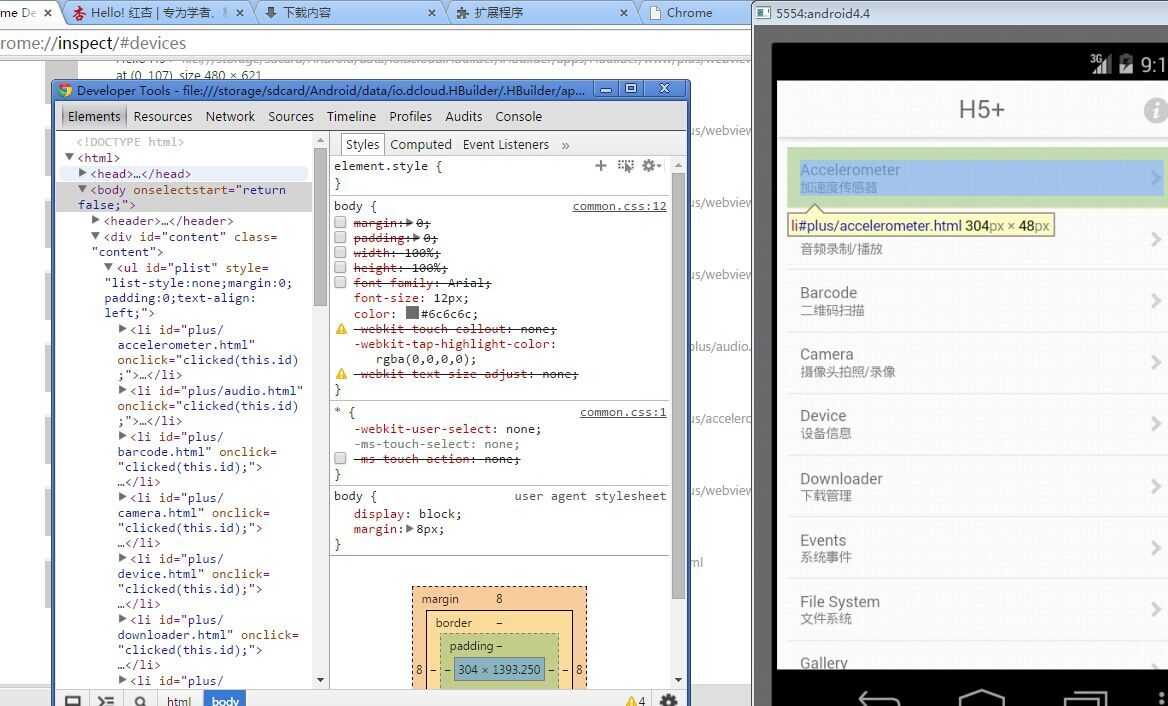Click warning icon beside -webkit-touch-callout
The width and height of the screenshot is (1168, 706).
pos(341,328)
